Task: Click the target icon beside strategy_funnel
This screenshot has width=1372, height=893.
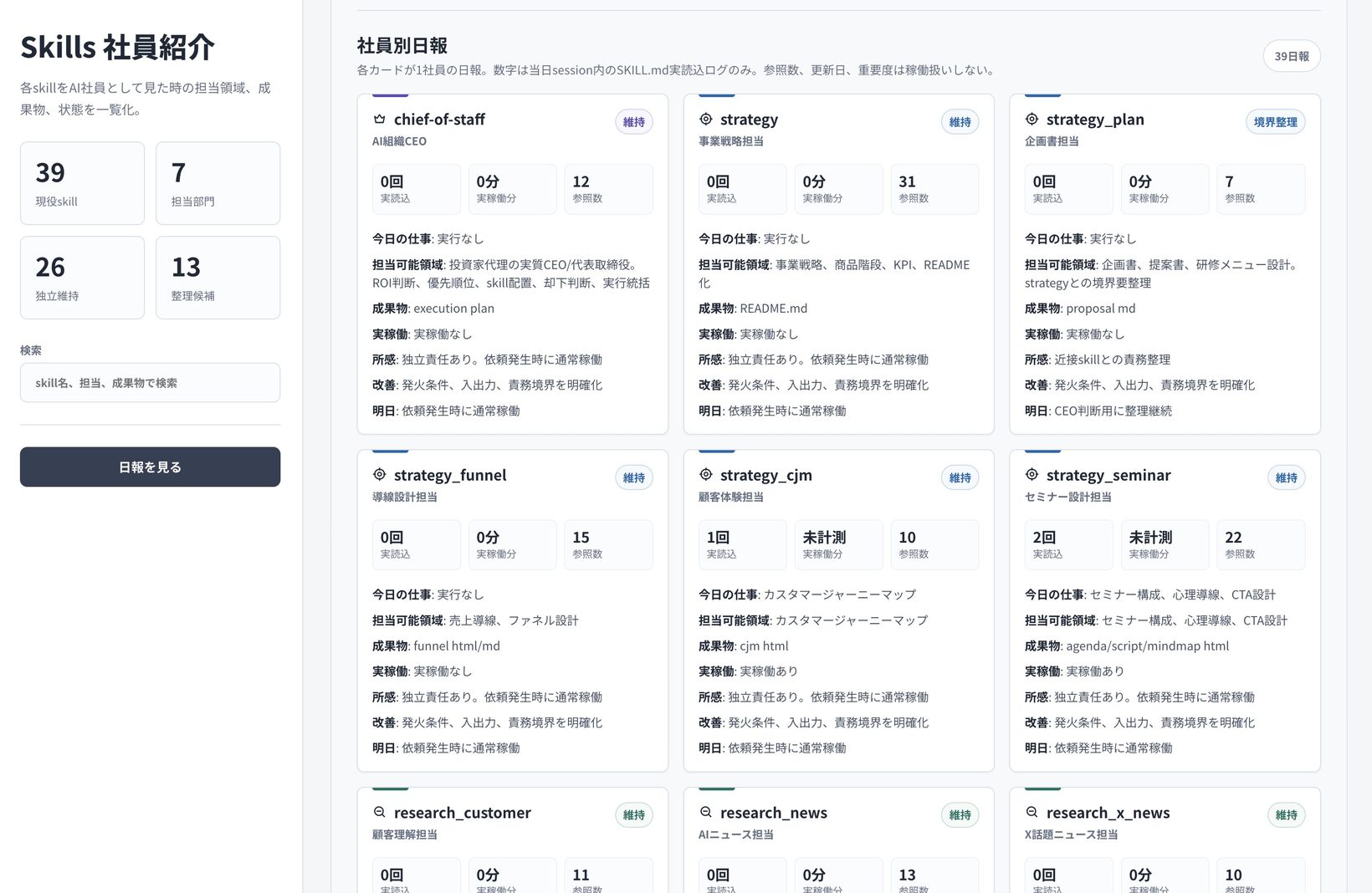Action: (x=380, y=474)
